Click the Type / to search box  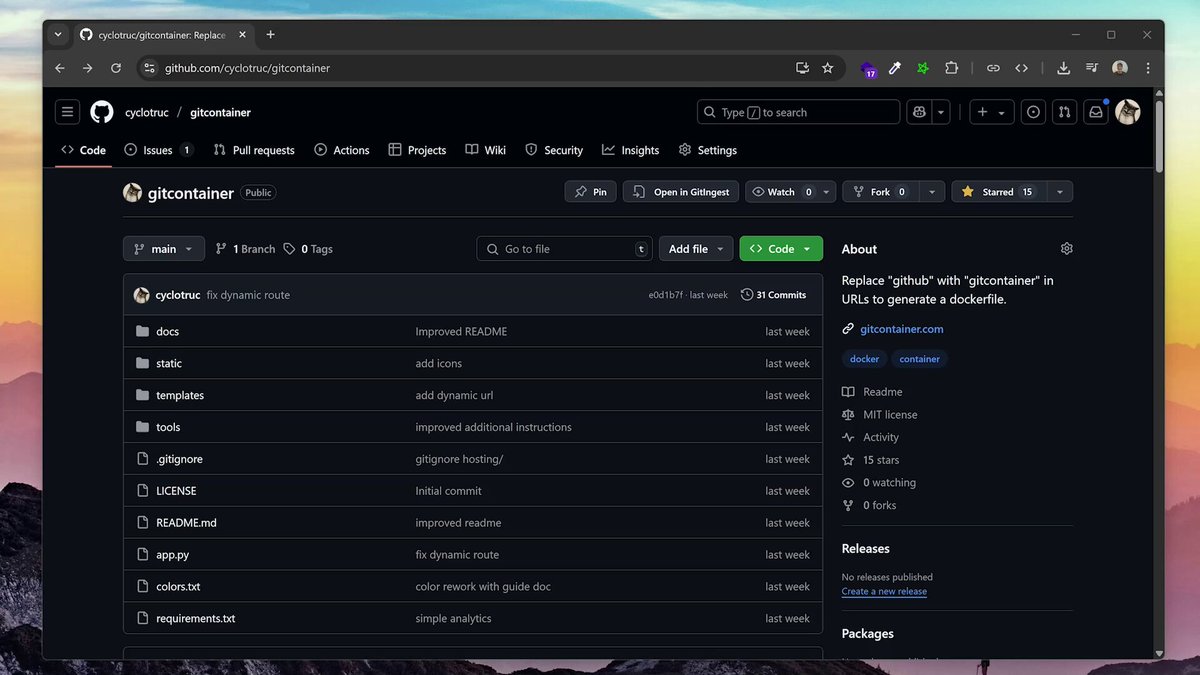[x=798, y=112]
